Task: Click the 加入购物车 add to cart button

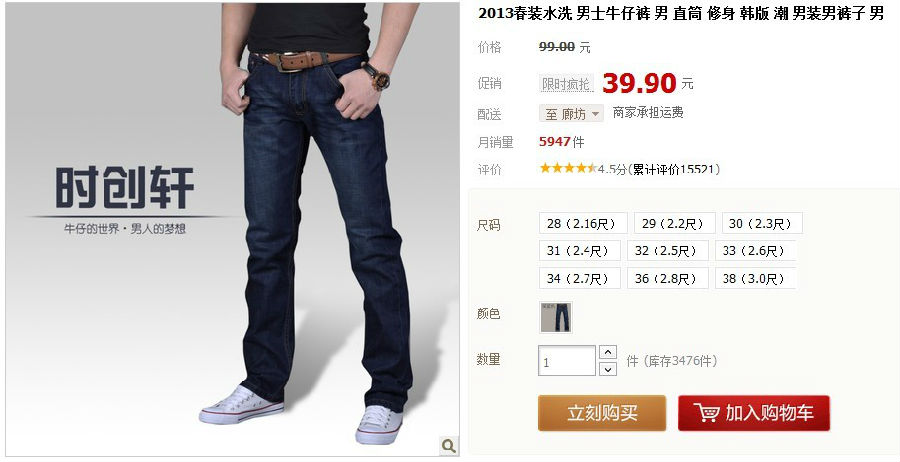Action: (x=754, y=413)
